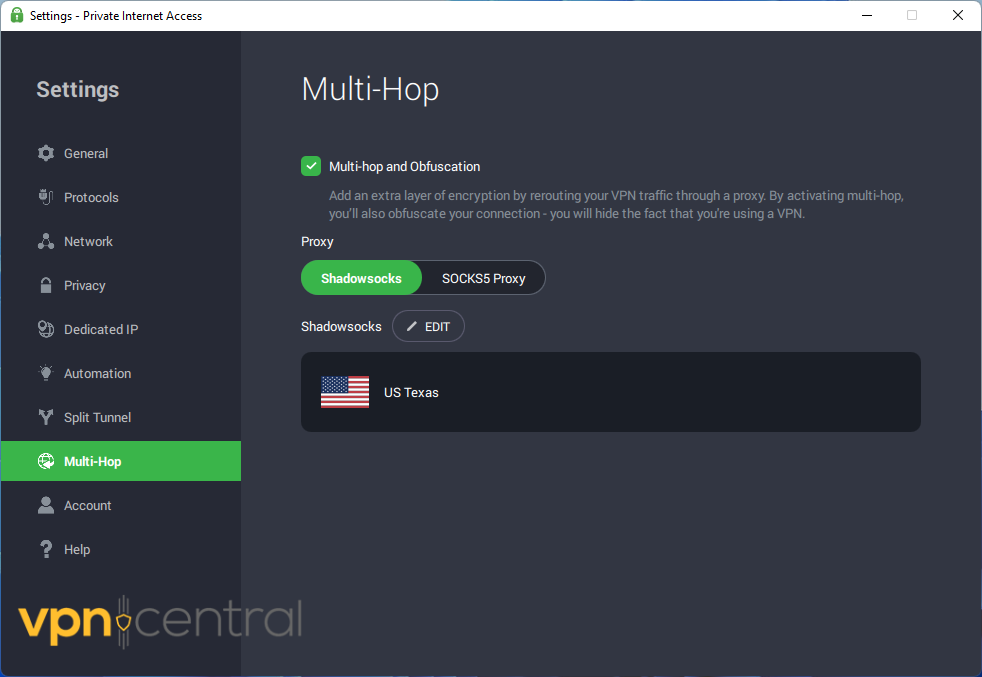Click the EDIT button for Shadowsocks

pyautogui.click(x=428, y=326)
